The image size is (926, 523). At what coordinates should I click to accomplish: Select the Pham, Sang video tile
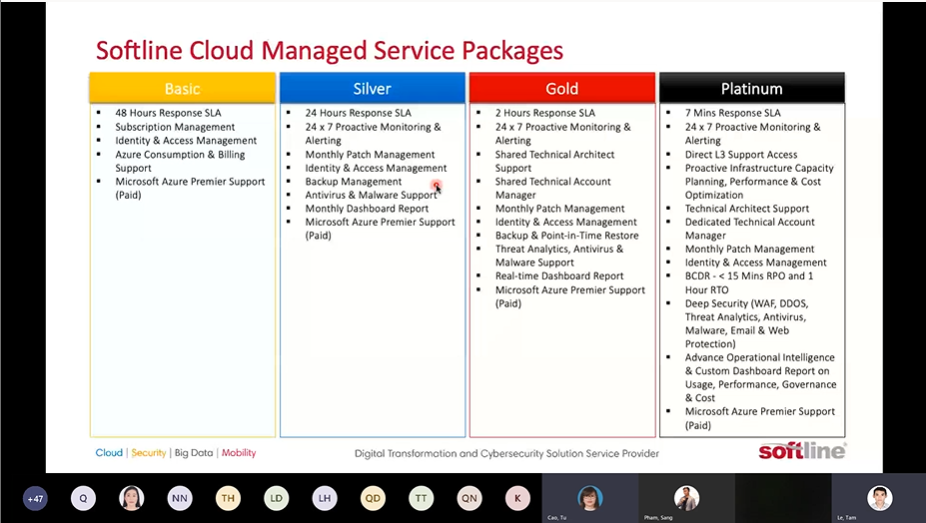(x=686, y=498)
